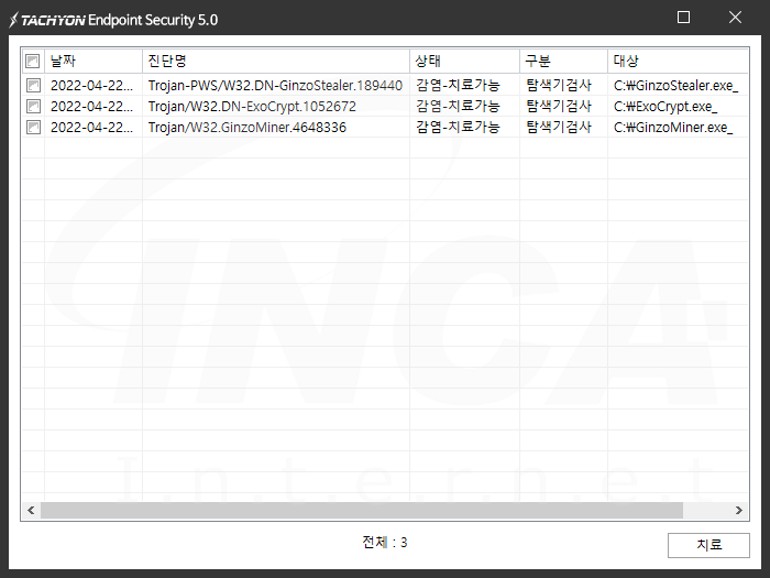Image resolution: width=770 pixels, height=578 pixels.
Task: Click the TACHYON logo in the title bar
Action: 47,20
